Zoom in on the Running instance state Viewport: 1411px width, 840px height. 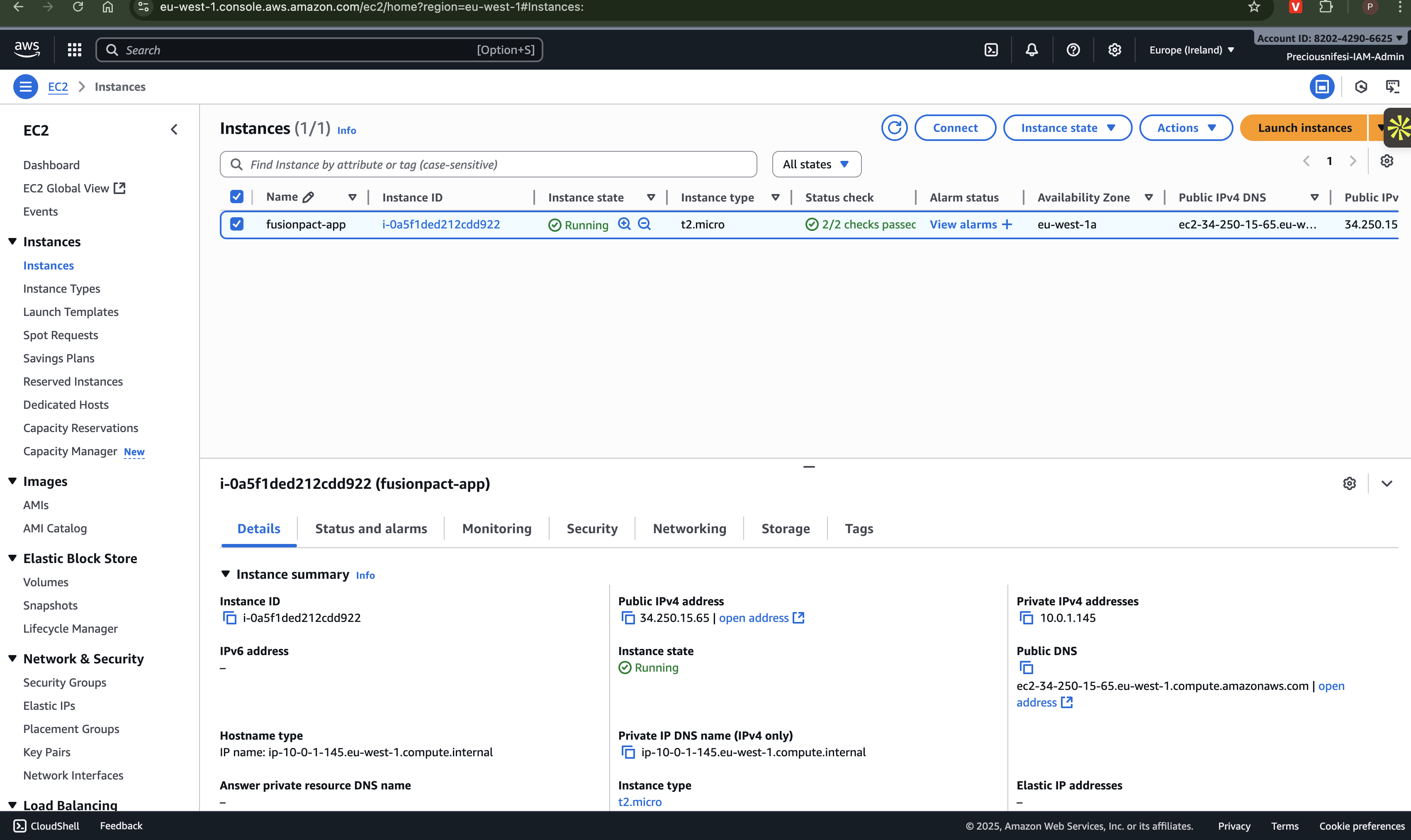(624, 224)
